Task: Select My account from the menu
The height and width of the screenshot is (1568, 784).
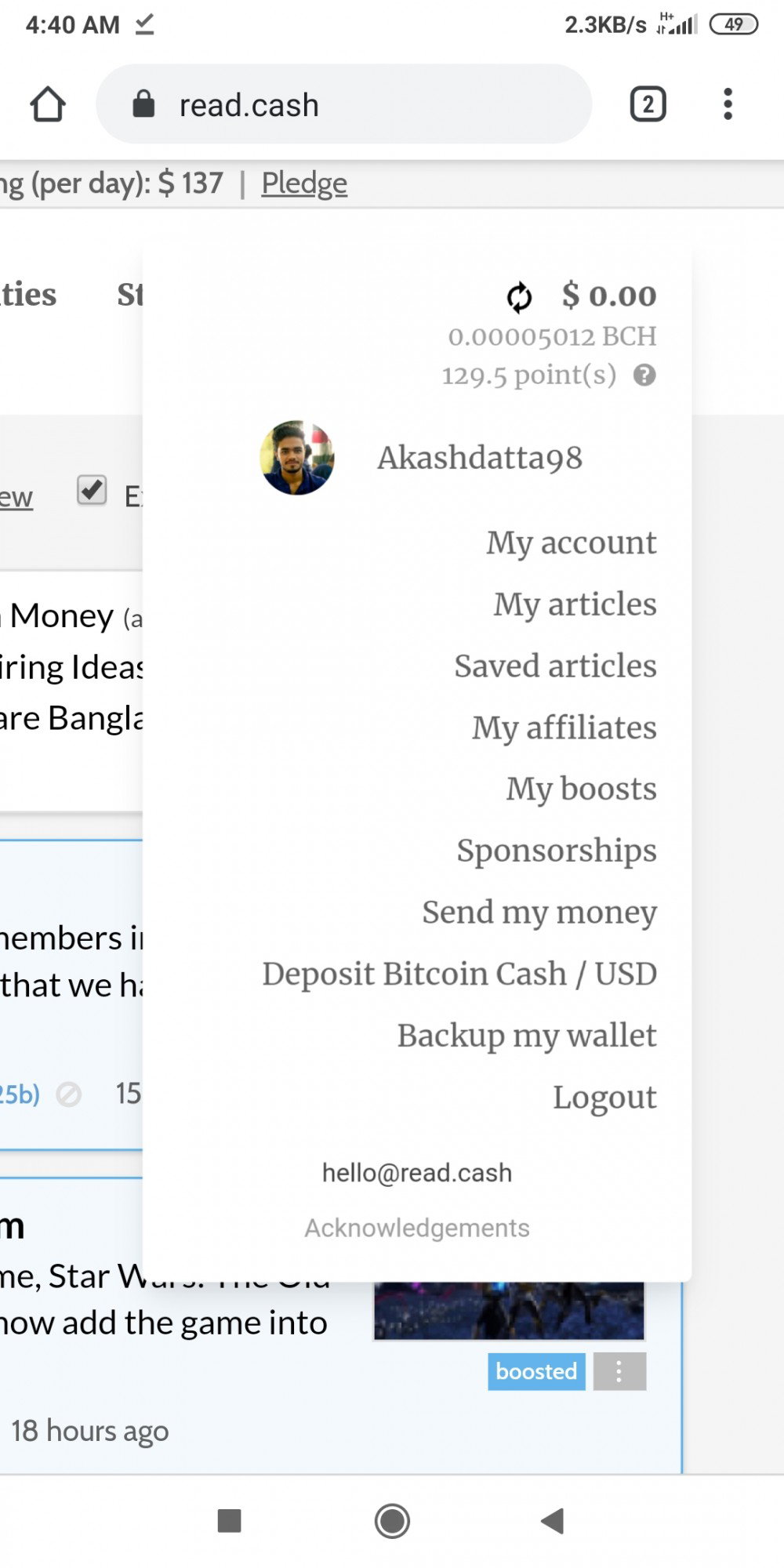Action: 572,543
